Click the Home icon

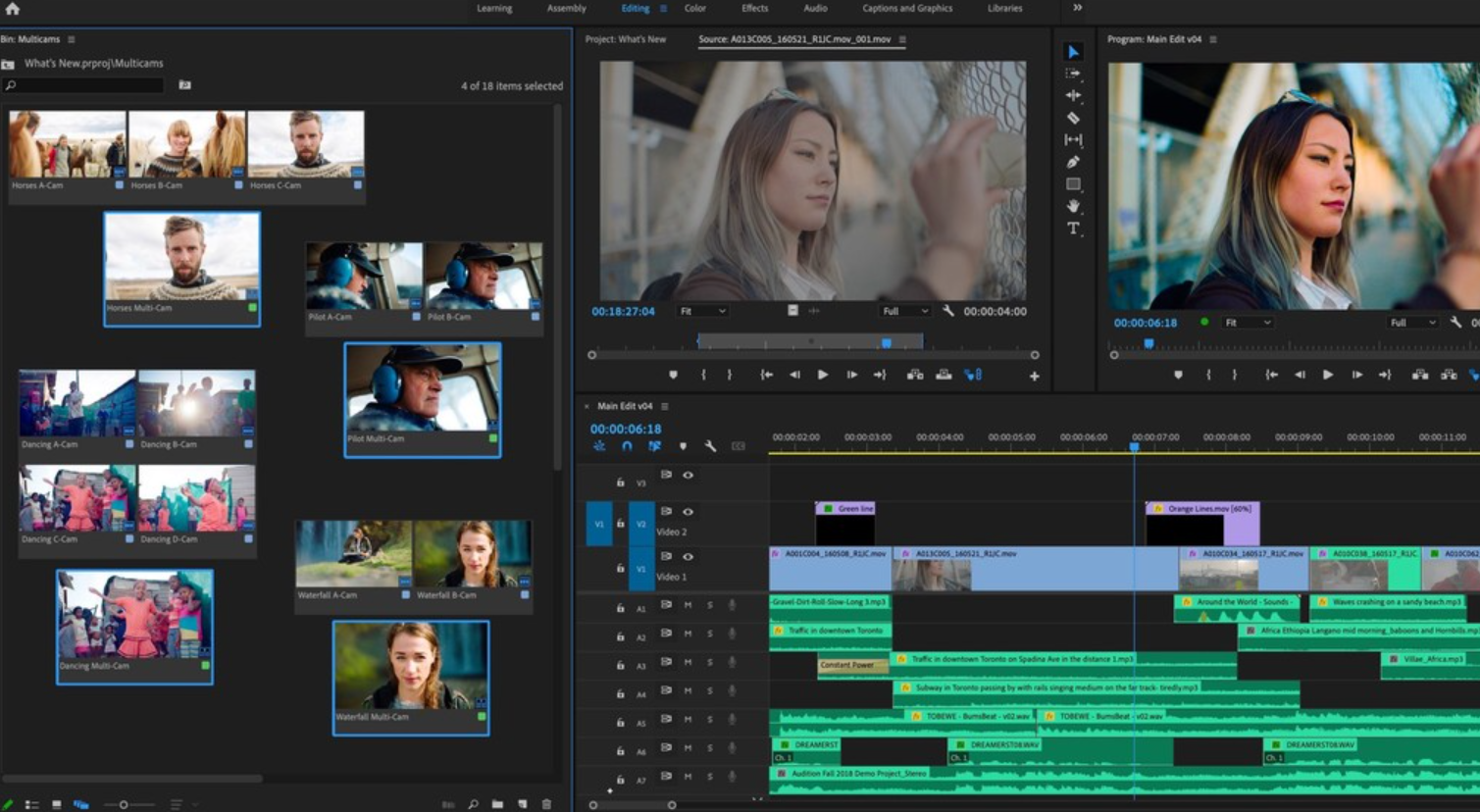point(13,9)
